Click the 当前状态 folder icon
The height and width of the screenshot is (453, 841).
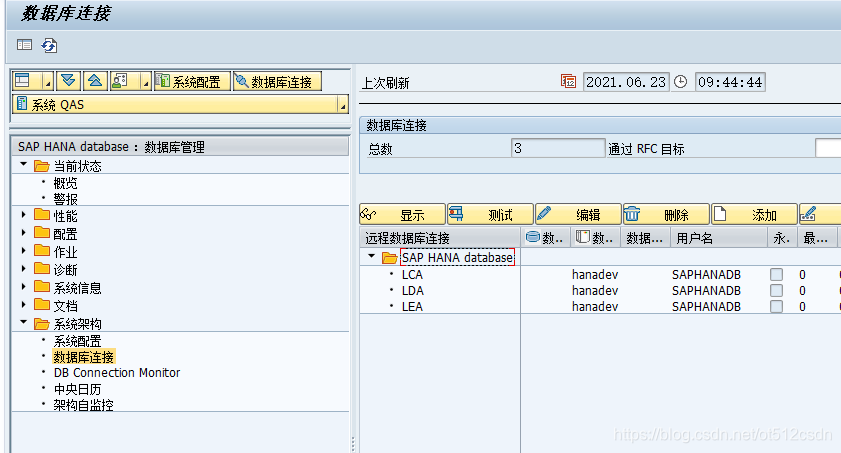(x=42, y=166)
